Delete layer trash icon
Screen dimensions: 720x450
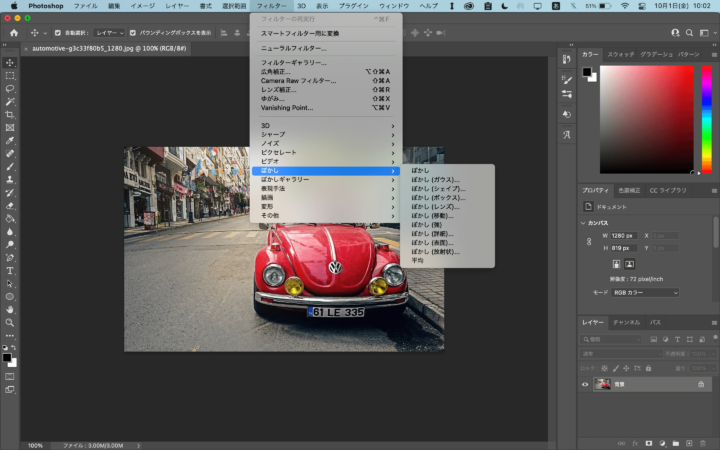pyautogui.click(x=703, y=443)
